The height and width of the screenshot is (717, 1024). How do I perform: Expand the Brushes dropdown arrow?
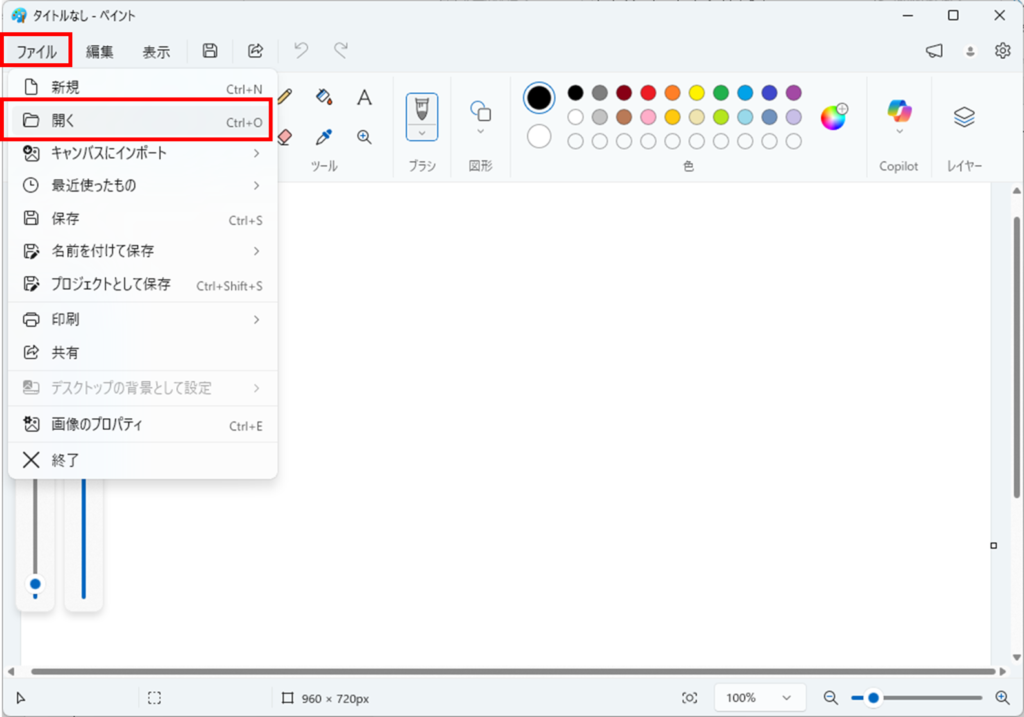tap(422, 132)
